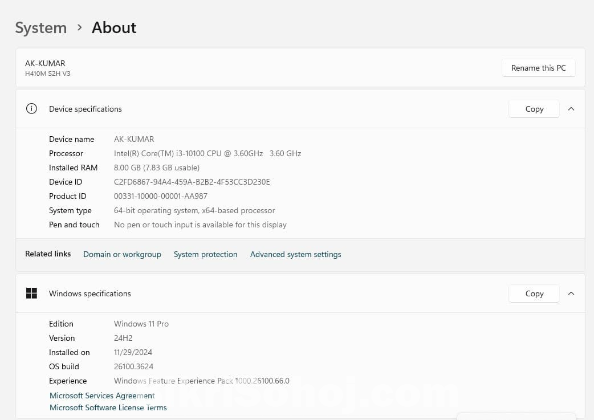Select the Device ID value C2FD6867

coord(192,182)
